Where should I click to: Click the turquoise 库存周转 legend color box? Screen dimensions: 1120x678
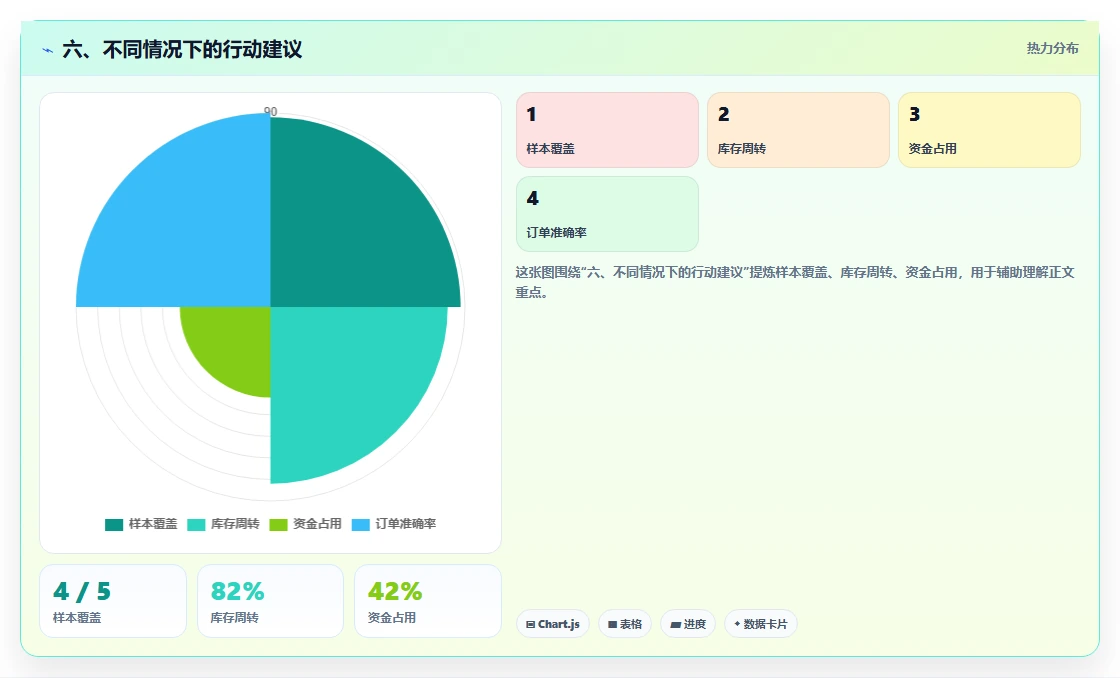(196, 525)
